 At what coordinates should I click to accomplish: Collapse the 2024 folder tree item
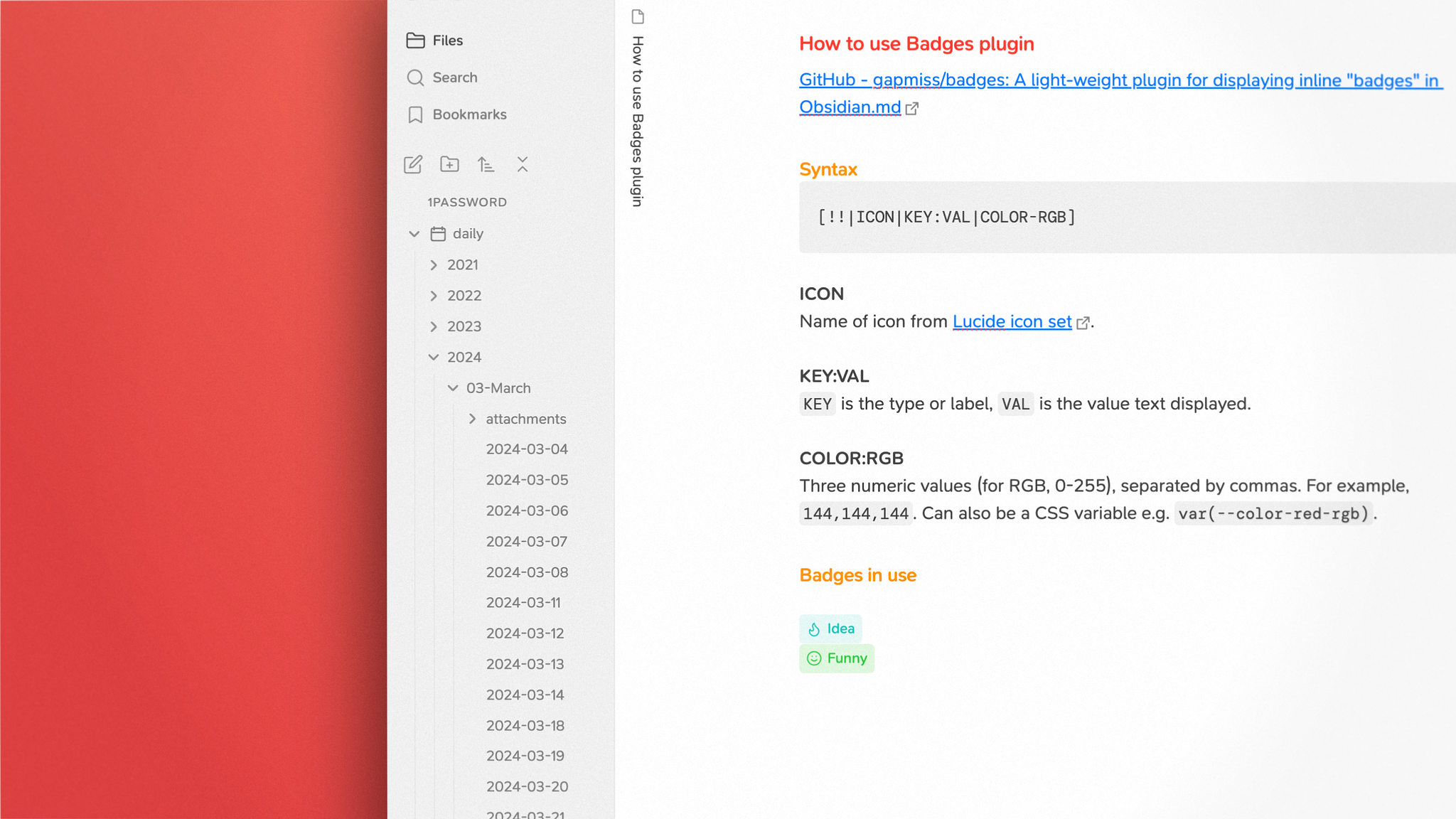point(433,357)
